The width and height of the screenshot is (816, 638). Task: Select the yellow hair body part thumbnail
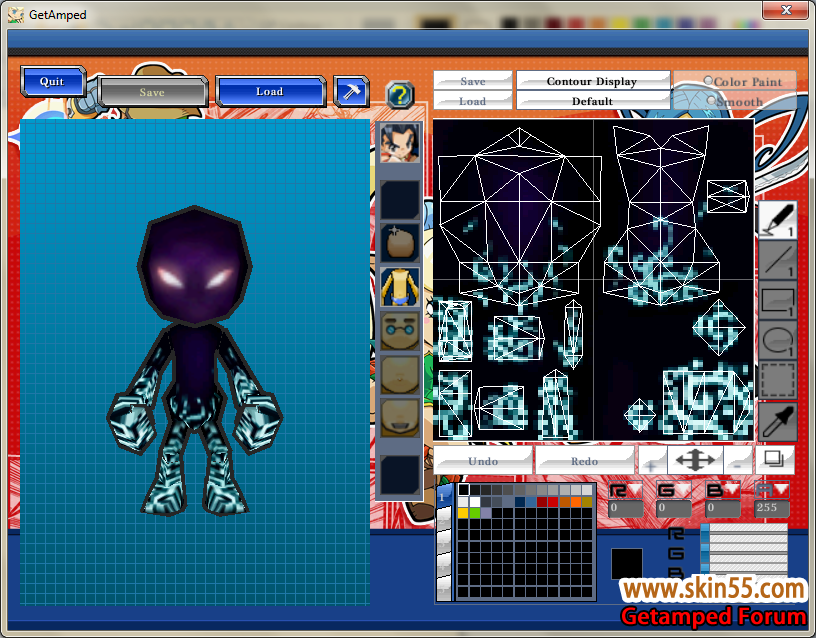399,287
